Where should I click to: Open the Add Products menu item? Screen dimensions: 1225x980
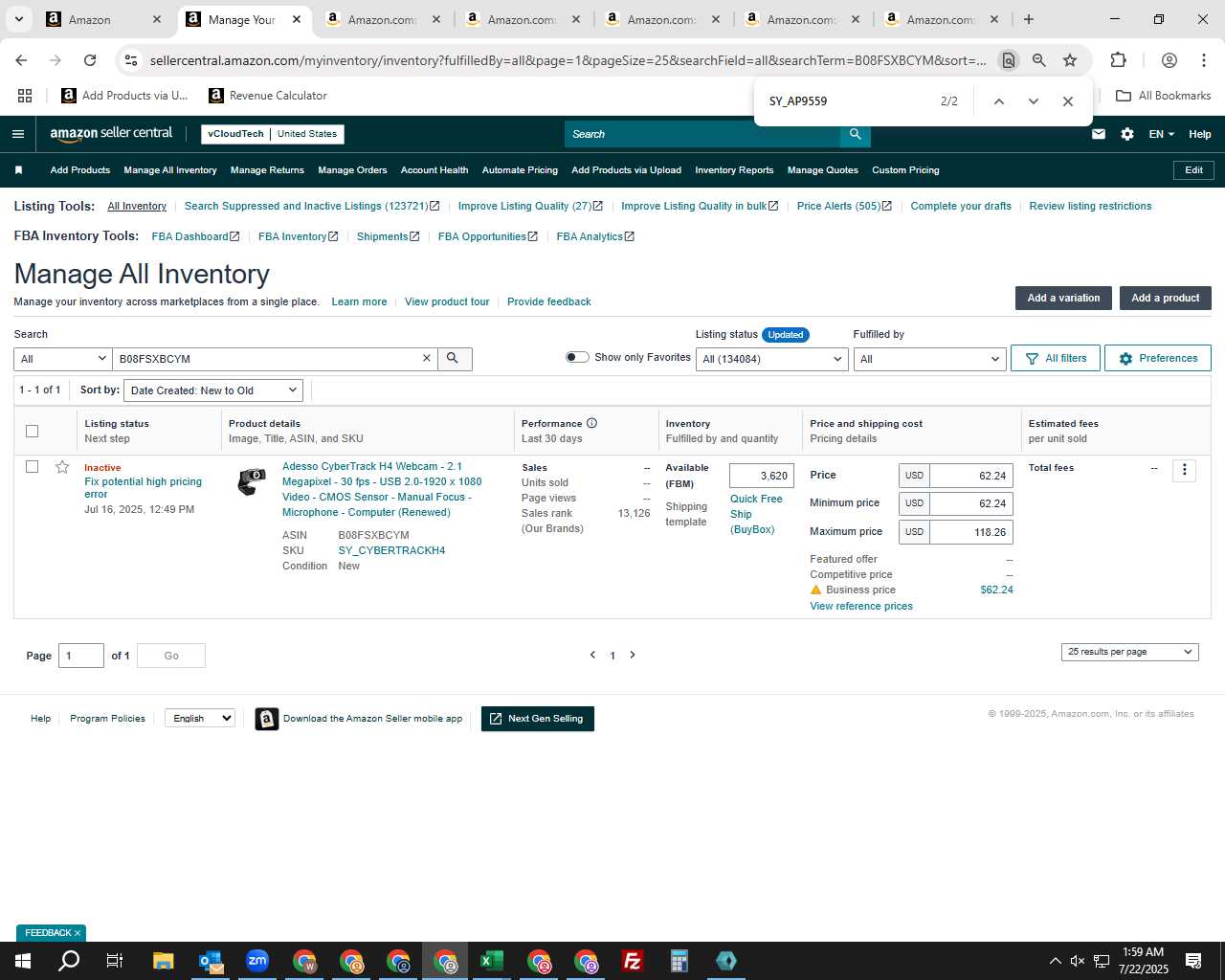click(80, 170)
